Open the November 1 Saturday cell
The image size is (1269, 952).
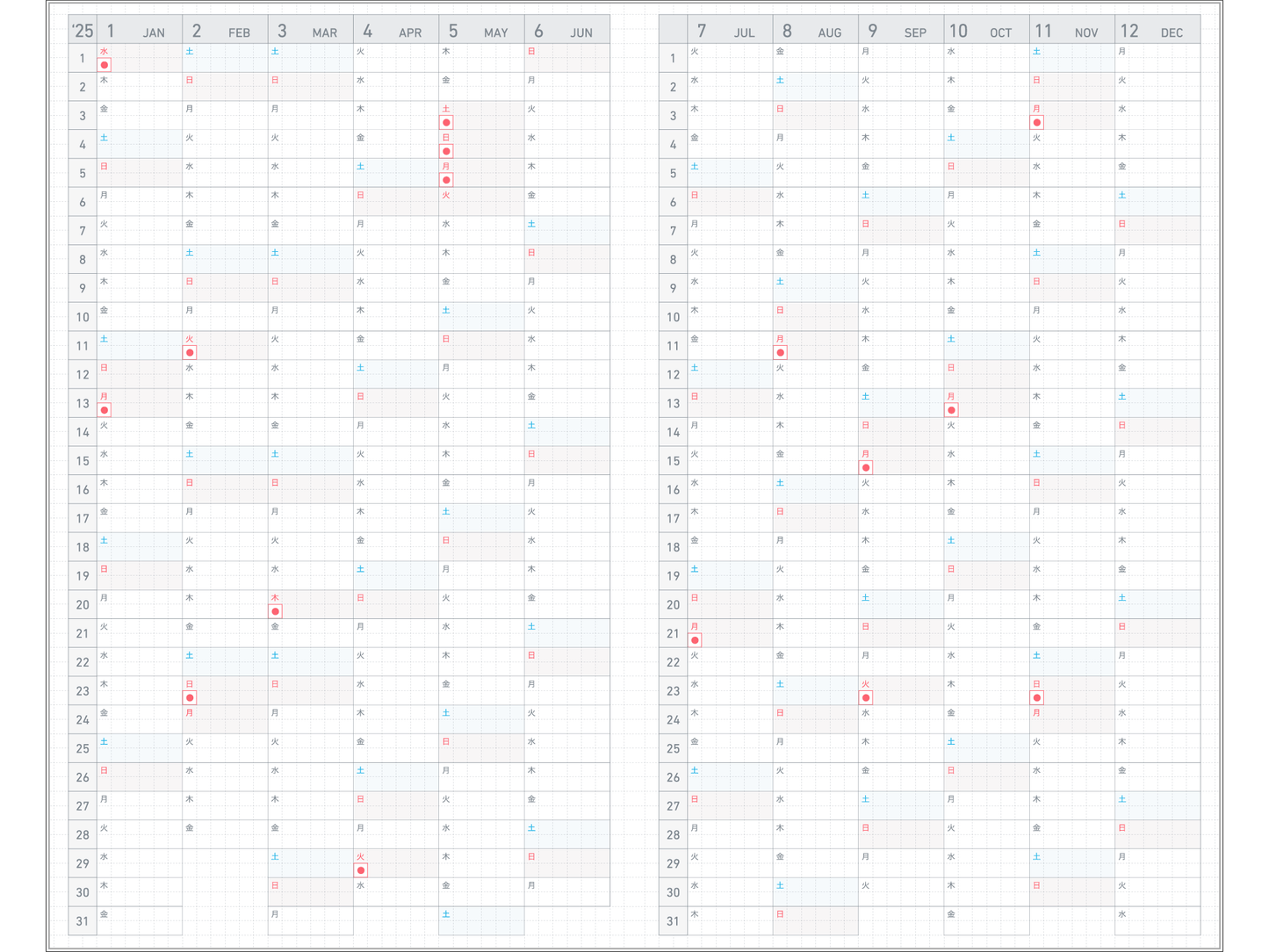1072,58
